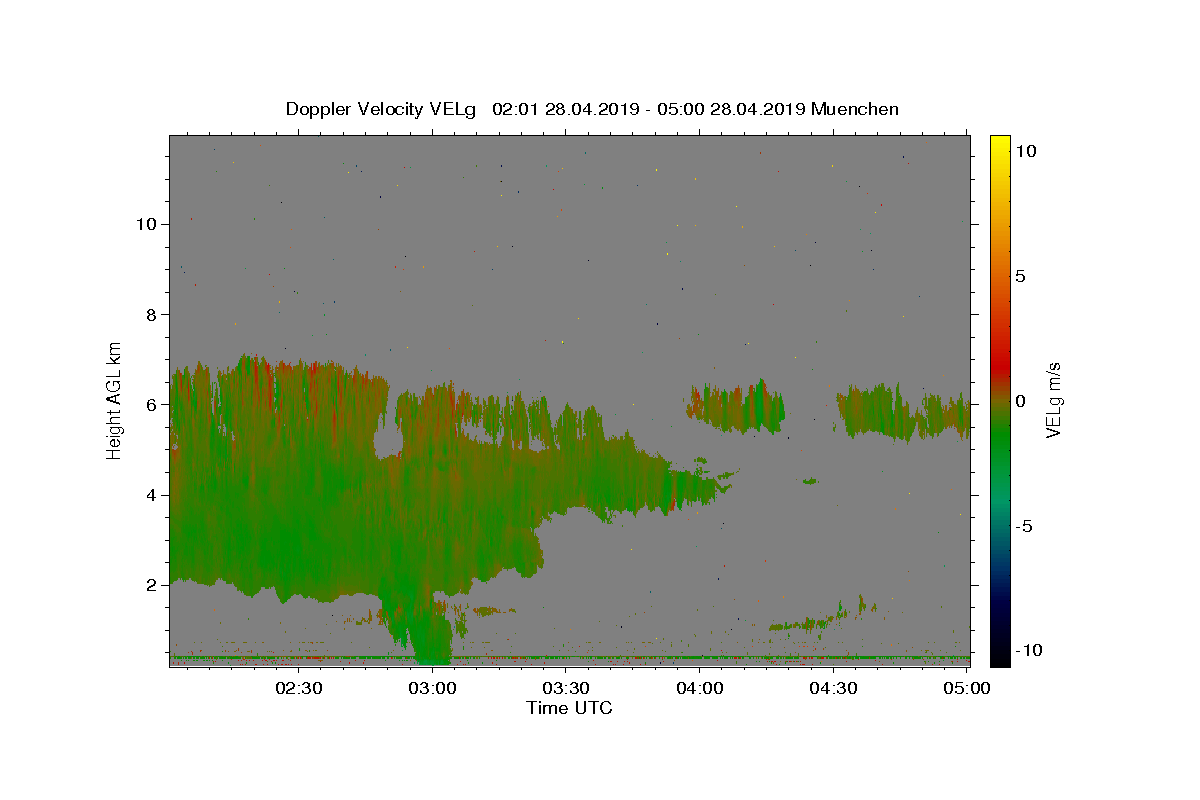Click the colorbar tick label -5
1200x800 pixels.
click(1024, 526)
